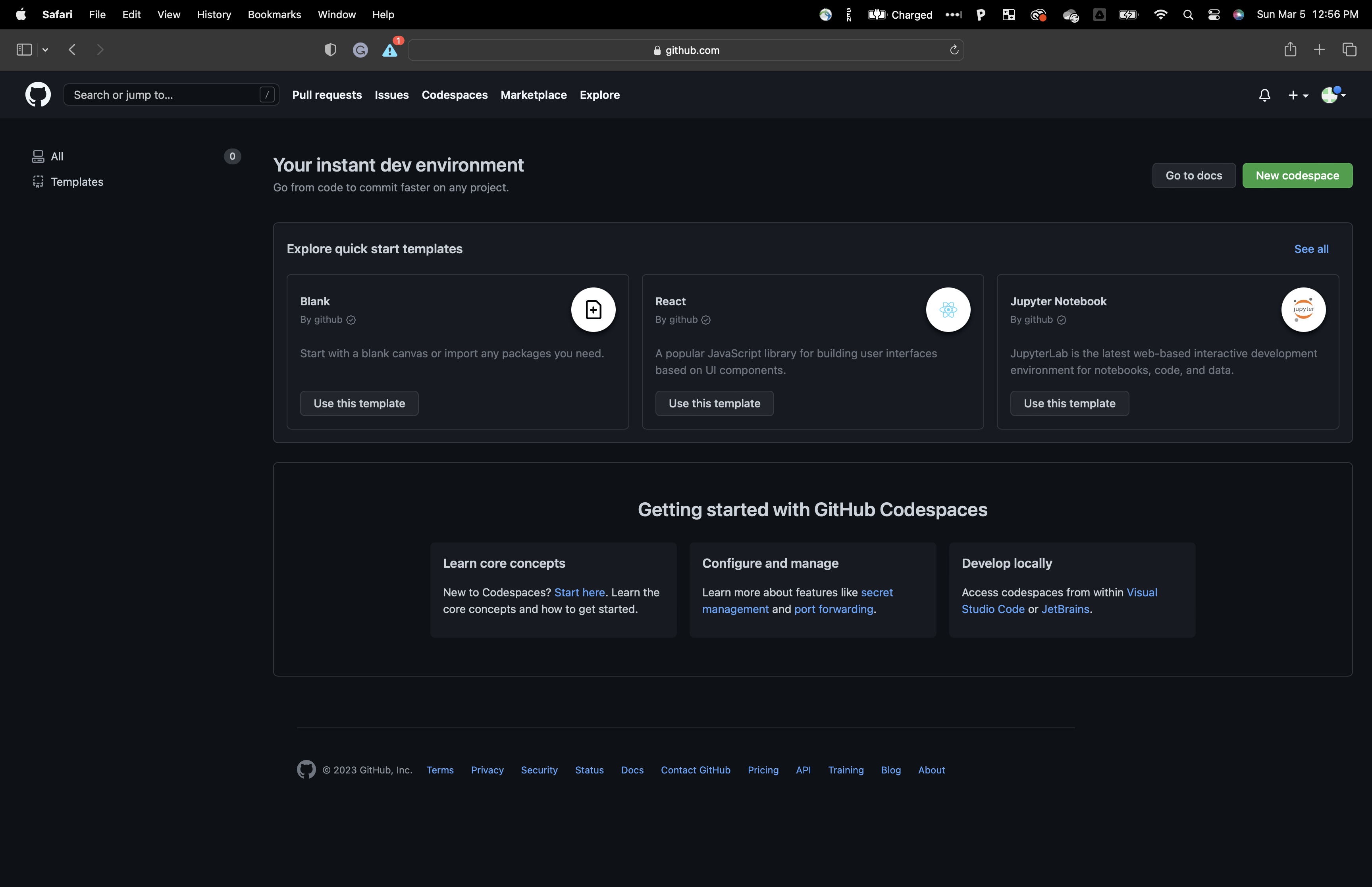Open the Bookmarks menu

click(x=274, y=14)
